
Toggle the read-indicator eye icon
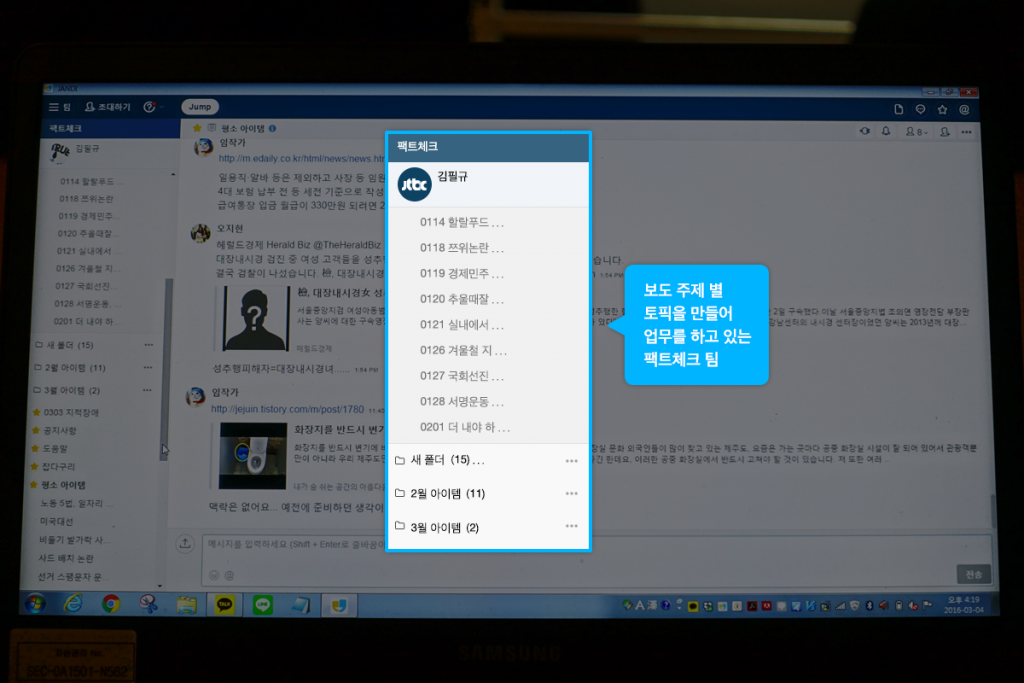pos(864,131)
